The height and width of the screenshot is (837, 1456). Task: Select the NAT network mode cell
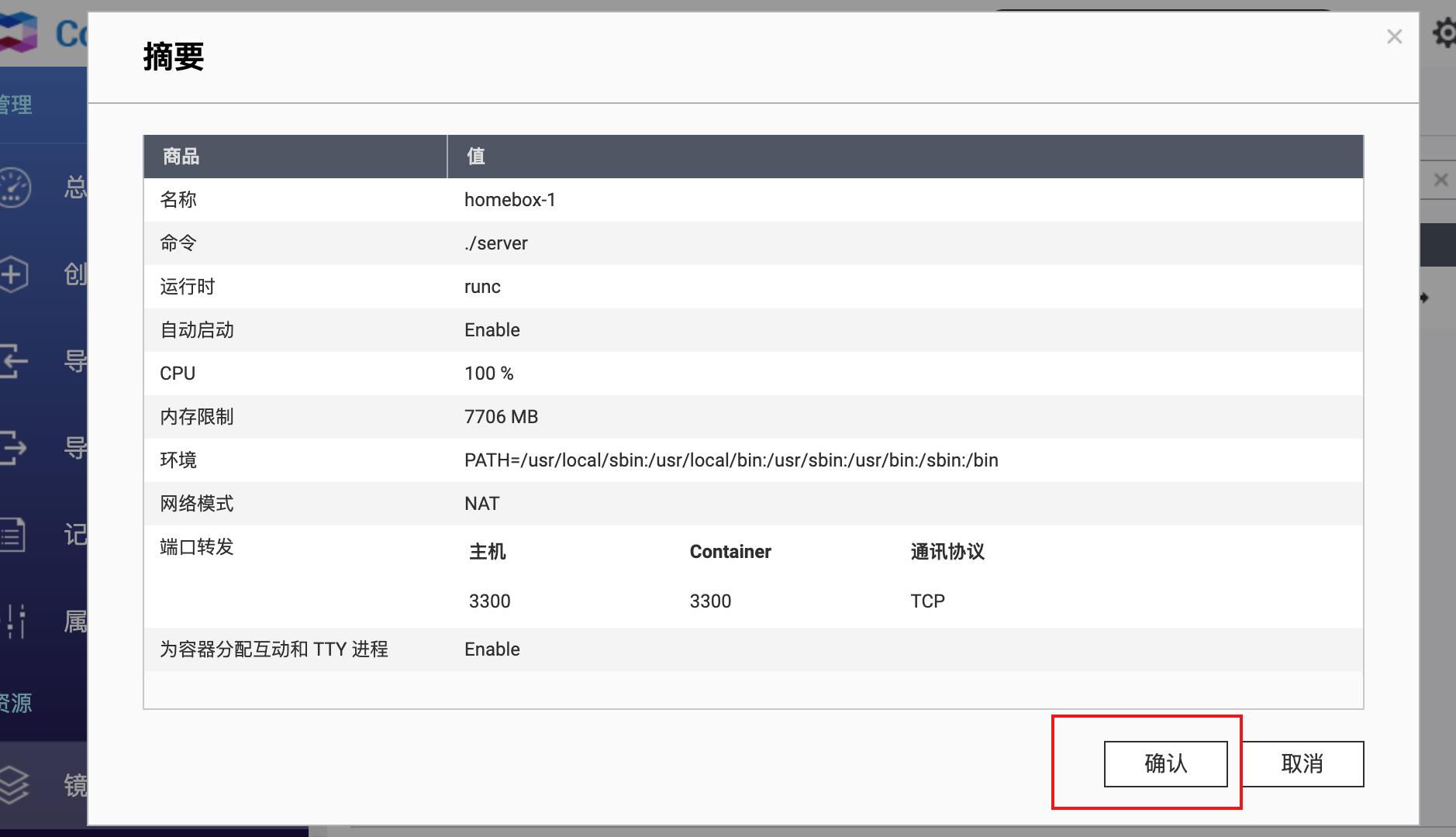click(481, 503)
